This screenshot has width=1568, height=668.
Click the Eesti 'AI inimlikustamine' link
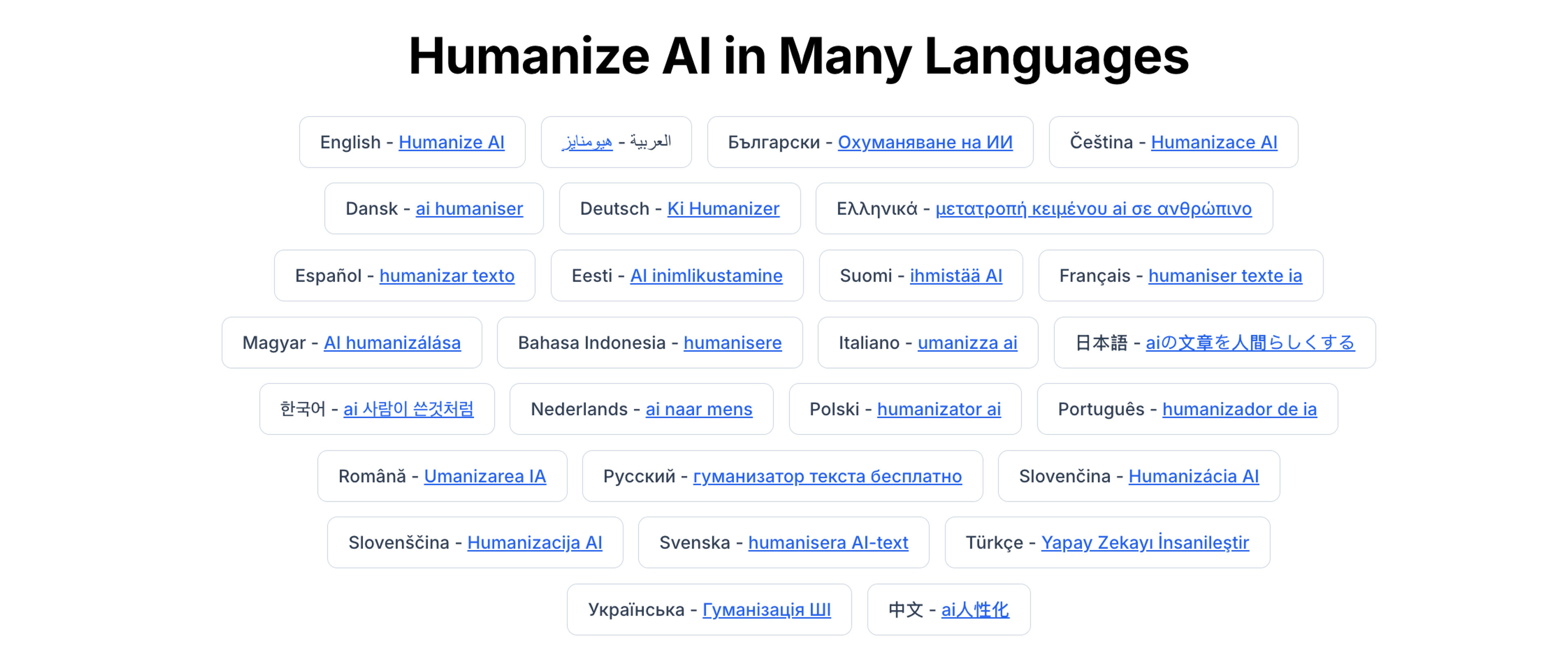click(x=706, y=276)
